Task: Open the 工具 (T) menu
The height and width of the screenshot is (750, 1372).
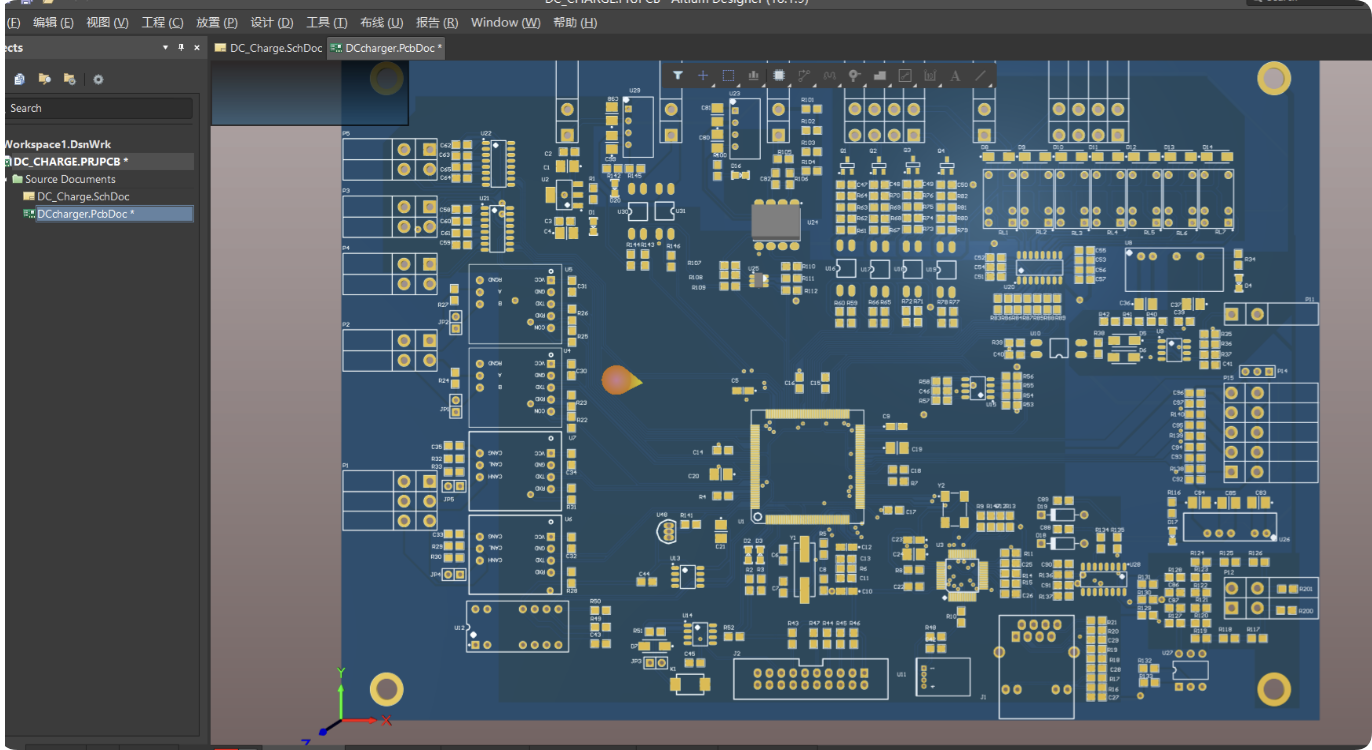Action: pyautogui.click(x=327, y=22)
